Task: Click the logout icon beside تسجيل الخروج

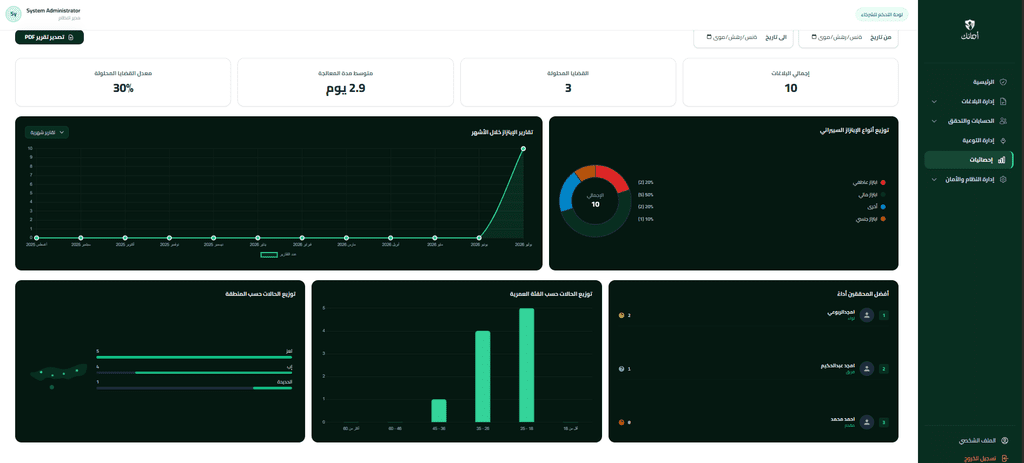Action: (x=1004, y=458)
